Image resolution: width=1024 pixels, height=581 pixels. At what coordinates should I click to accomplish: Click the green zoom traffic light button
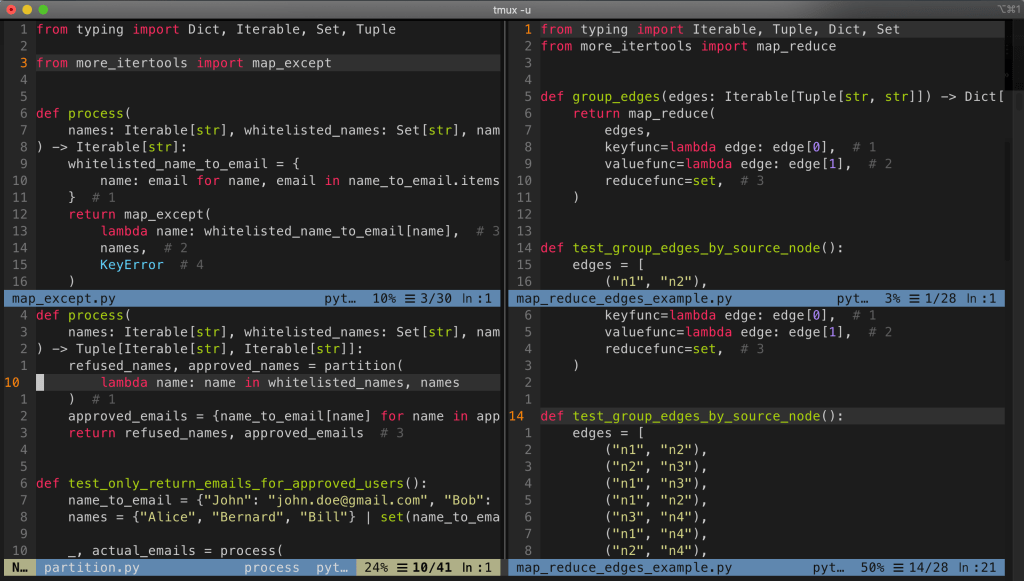click(42, 9)
